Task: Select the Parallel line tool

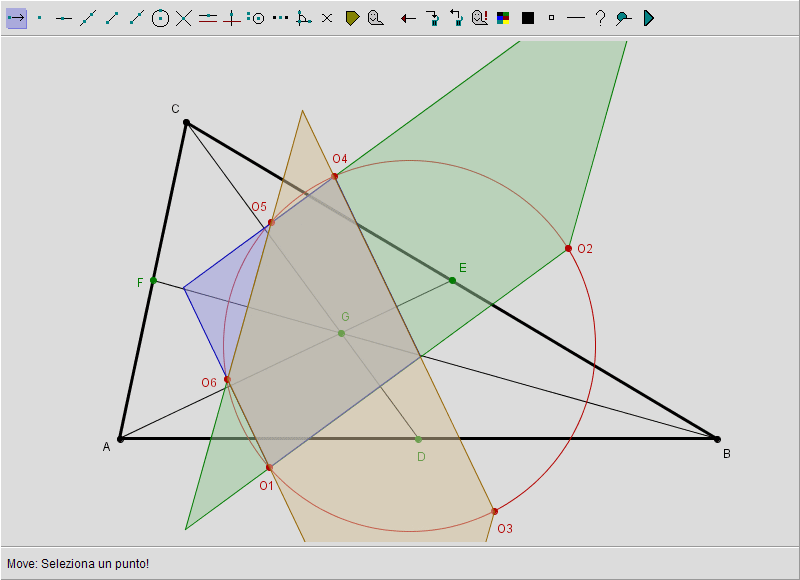Action: tap(208, 18)
